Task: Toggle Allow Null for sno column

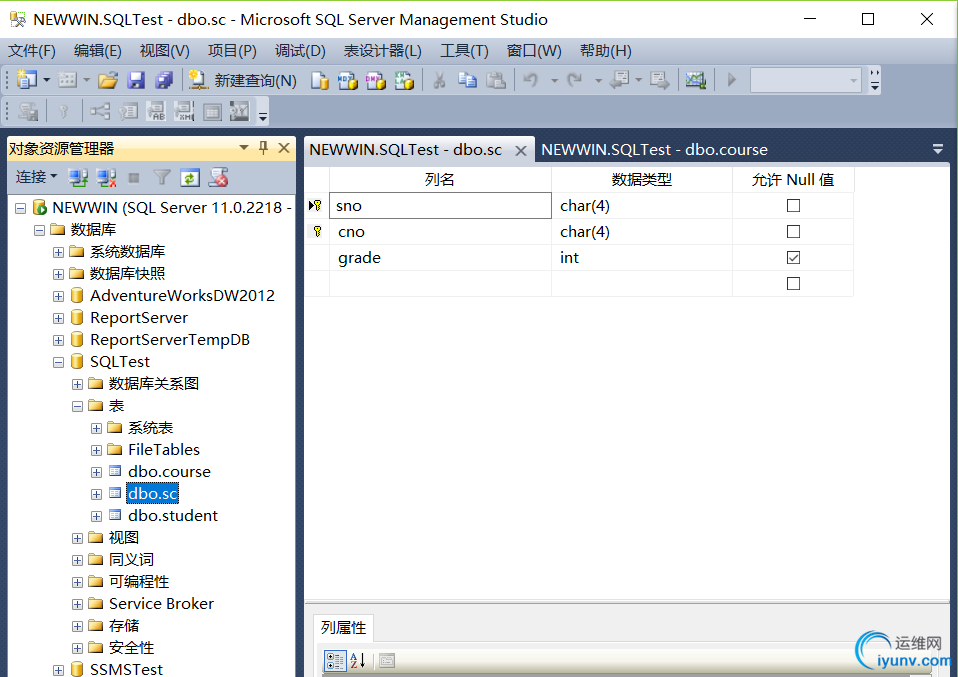Action: (x=793, y=206)
